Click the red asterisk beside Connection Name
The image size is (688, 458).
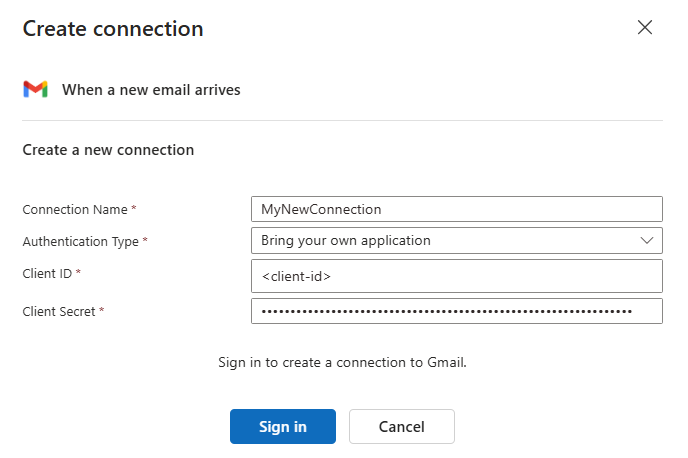pos(134,209)
